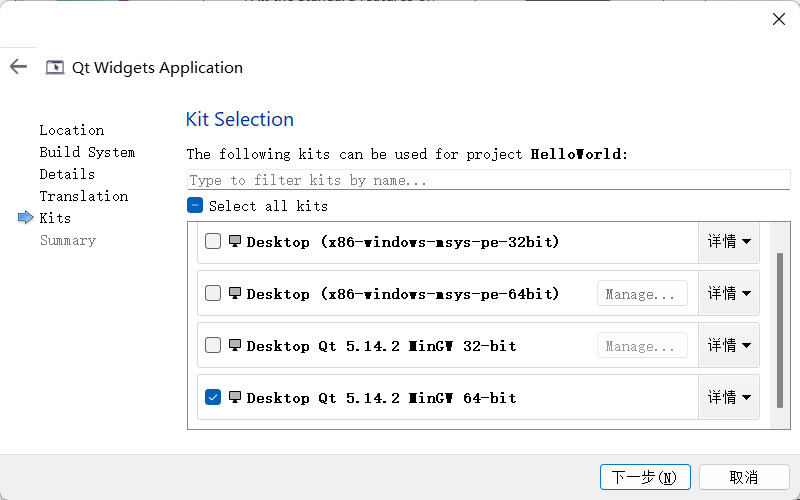Uncheck Desktop Qt 5.14.2 MinGW 64-bit kit
Image resolution: width=800 pixels, height=500 pixels.
tap(213, 397)
